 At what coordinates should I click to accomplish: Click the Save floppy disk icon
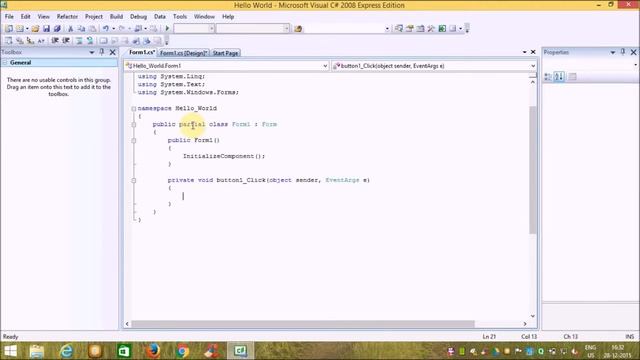coord(46,29)
